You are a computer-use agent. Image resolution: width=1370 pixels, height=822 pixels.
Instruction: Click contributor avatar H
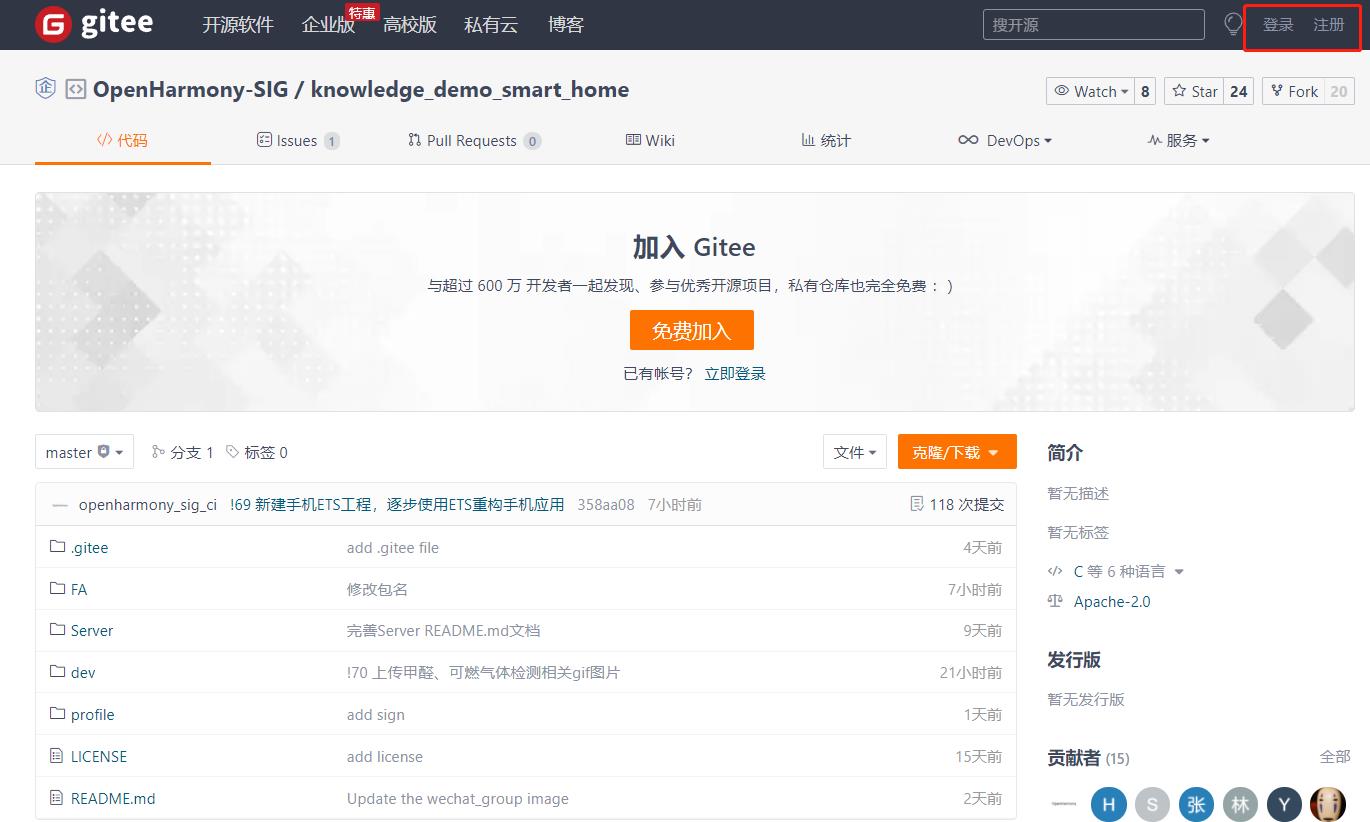[1108, 804]
